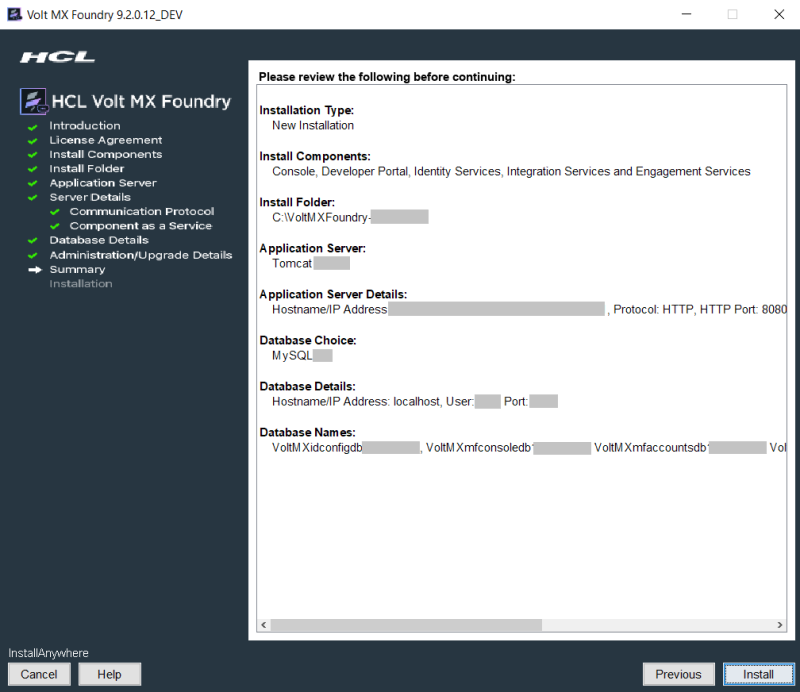
Task: Cancel the installation
Action: pyautogui.click(x=39, y=674)
